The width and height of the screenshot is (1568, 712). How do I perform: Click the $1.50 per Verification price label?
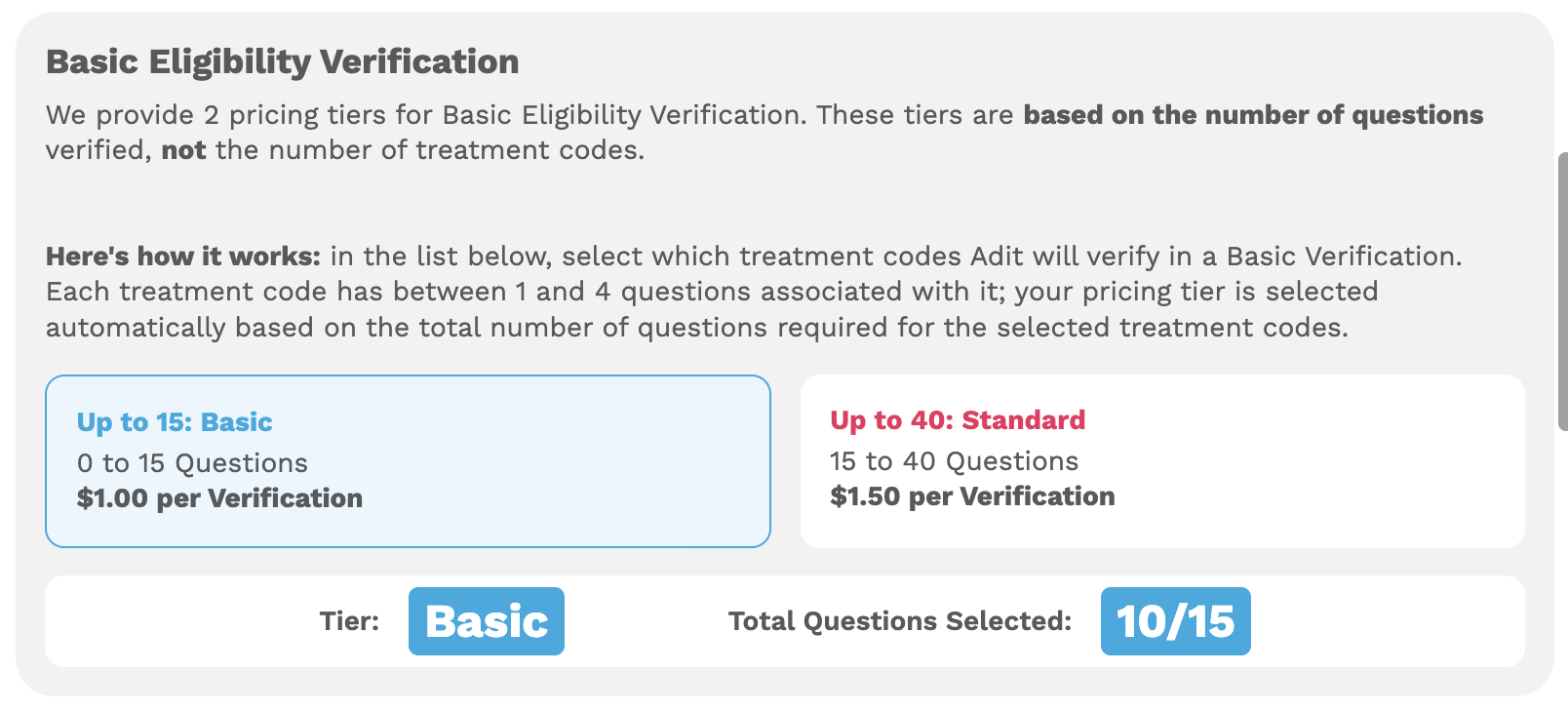[x=971, y=496]
